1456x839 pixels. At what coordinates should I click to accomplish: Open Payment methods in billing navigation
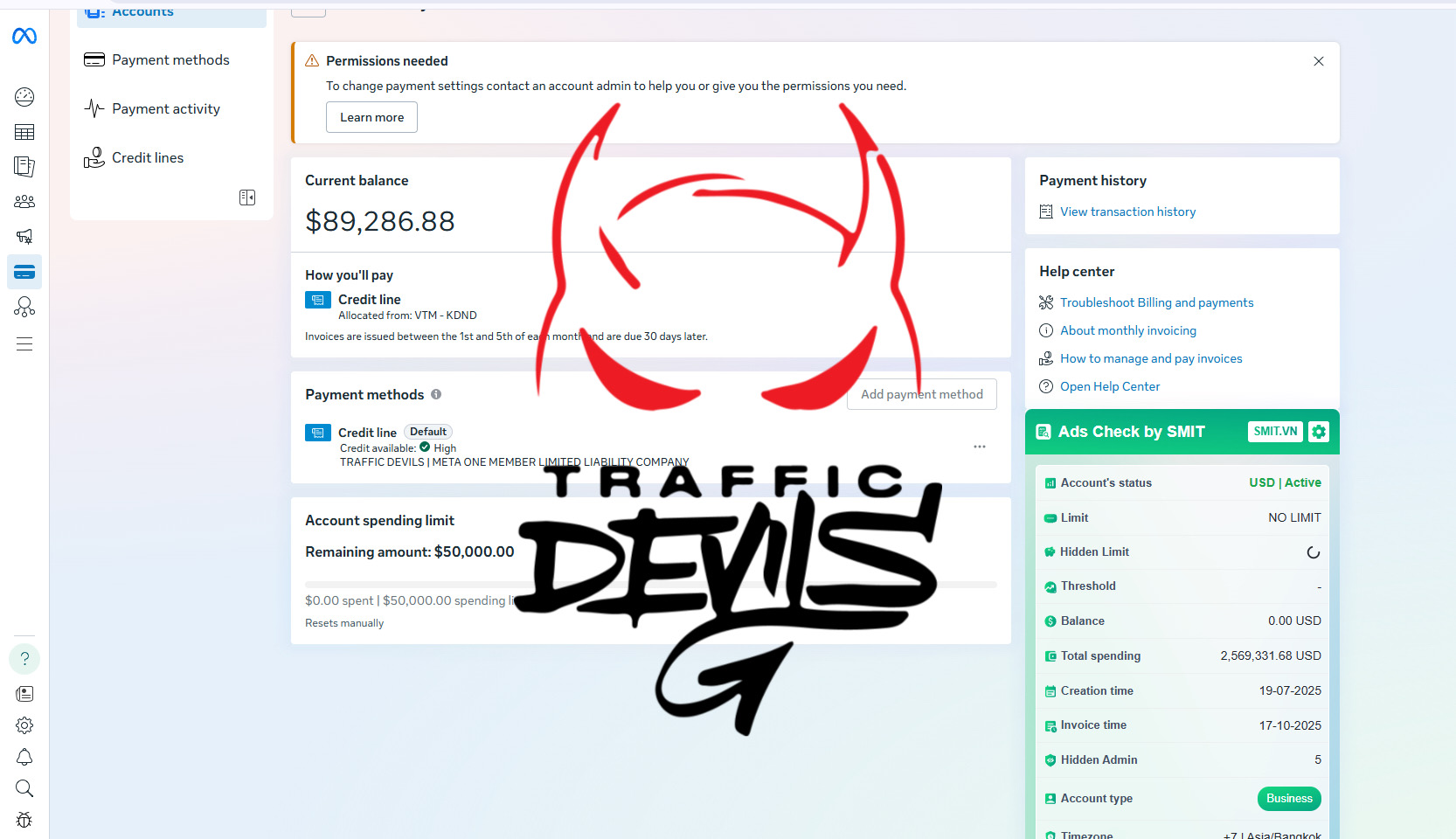(x=171, y=59)
